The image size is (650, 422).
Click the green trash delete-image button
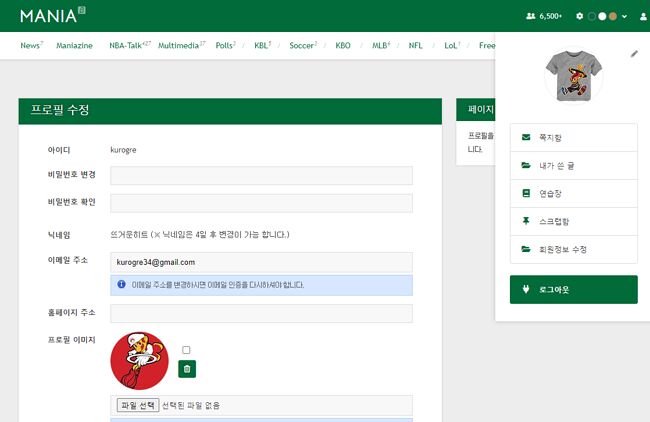[187, 369]
